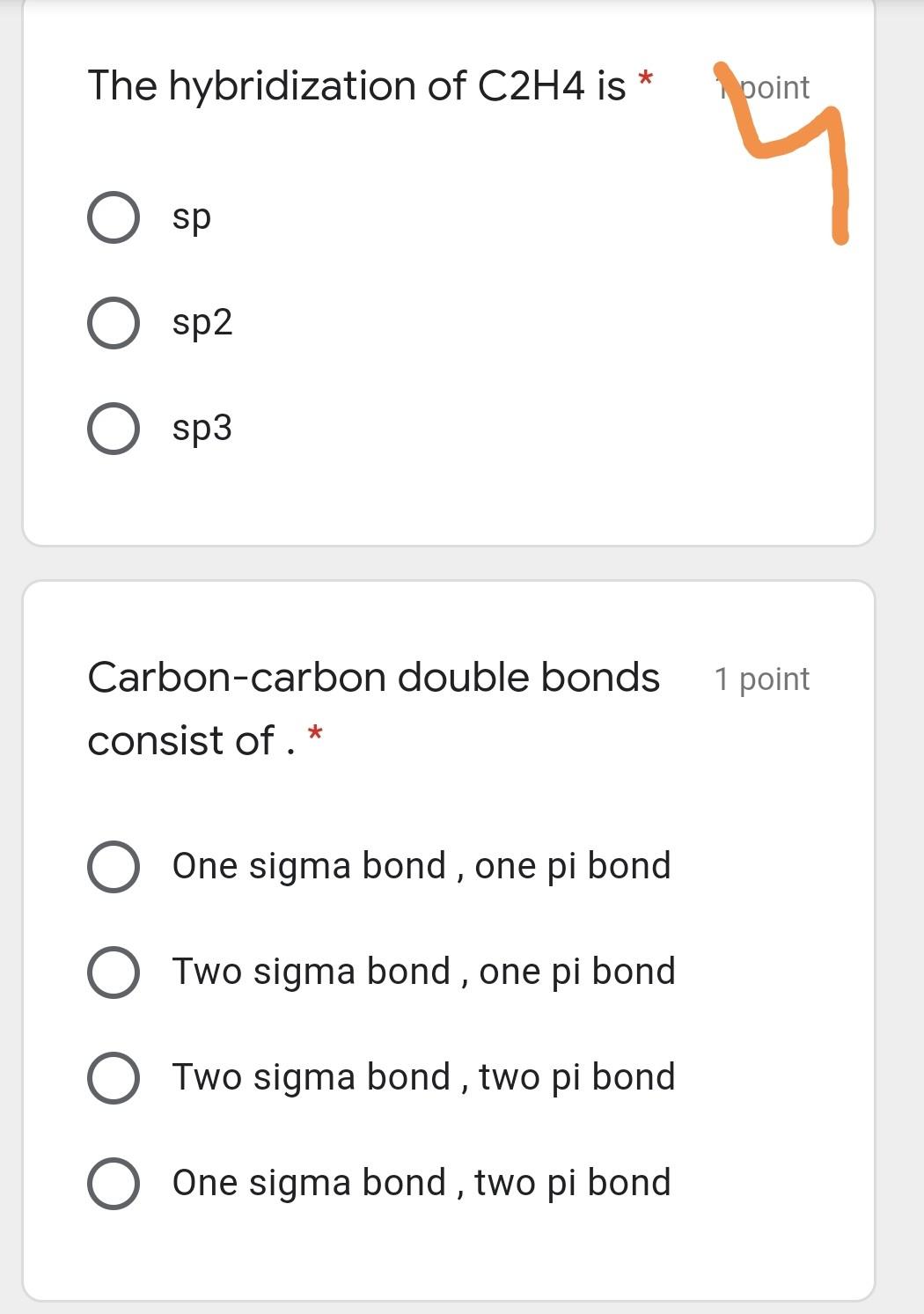
Task: Click the "1 point" label on double bonds question
Action: [761, 679]
